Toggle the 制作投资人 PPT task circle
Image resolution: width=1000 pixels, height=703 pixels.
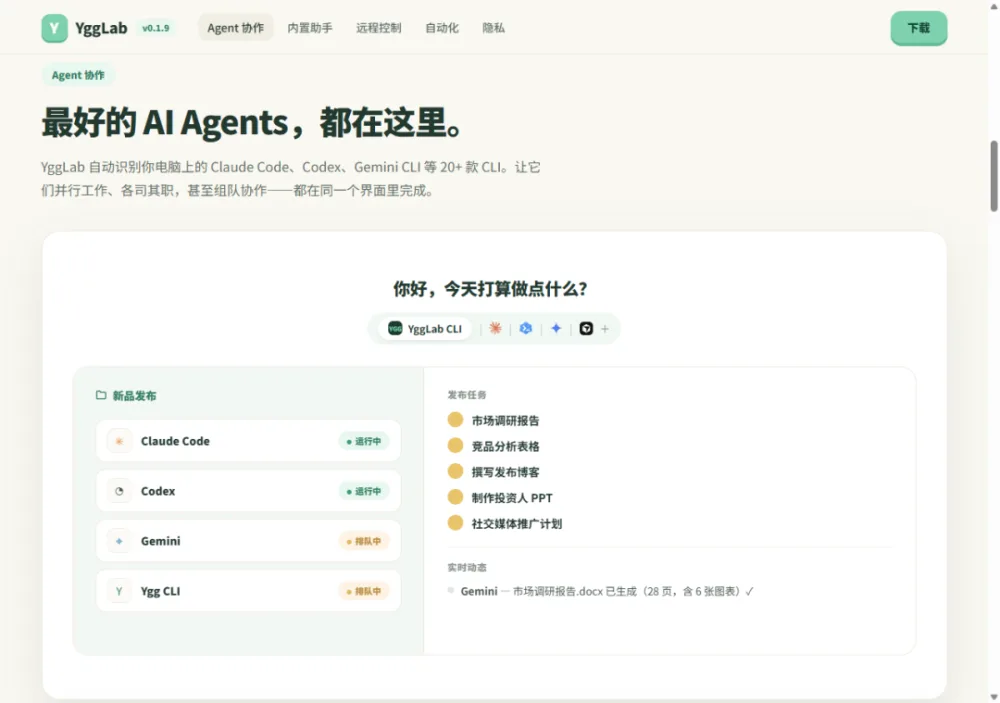pos(455,497)
